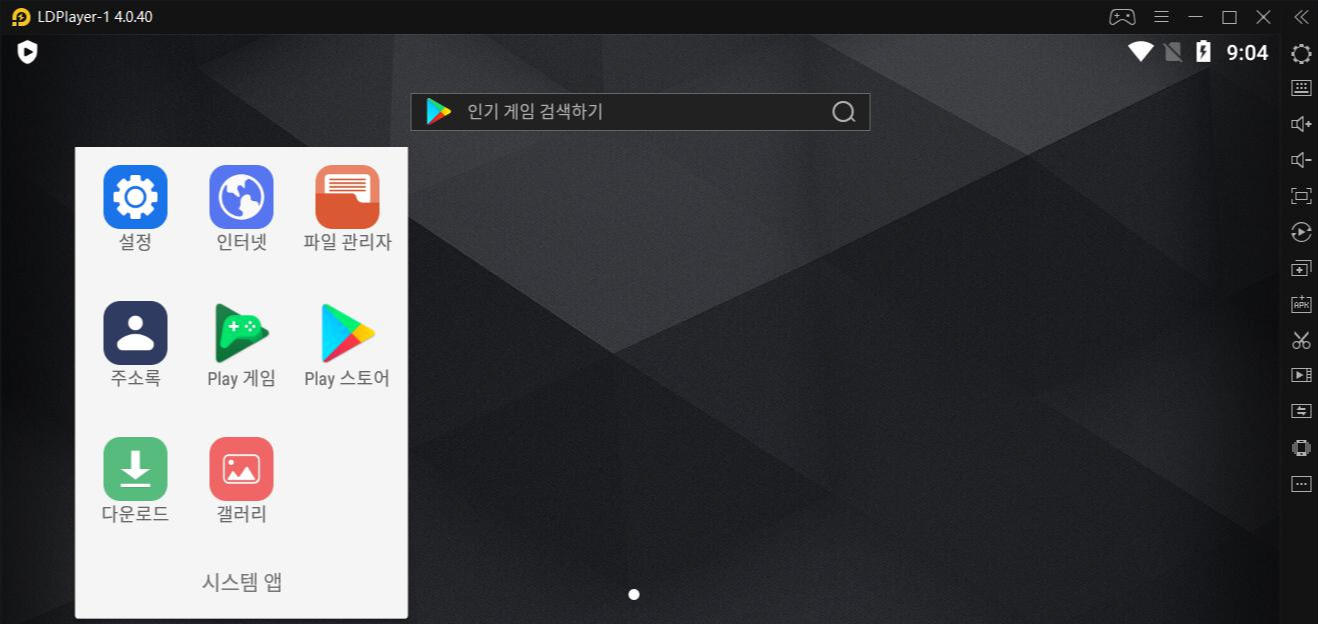Open the multi-instance add window icon
The width and height of the screenshot is (1318, 624).
point(1301,268)
